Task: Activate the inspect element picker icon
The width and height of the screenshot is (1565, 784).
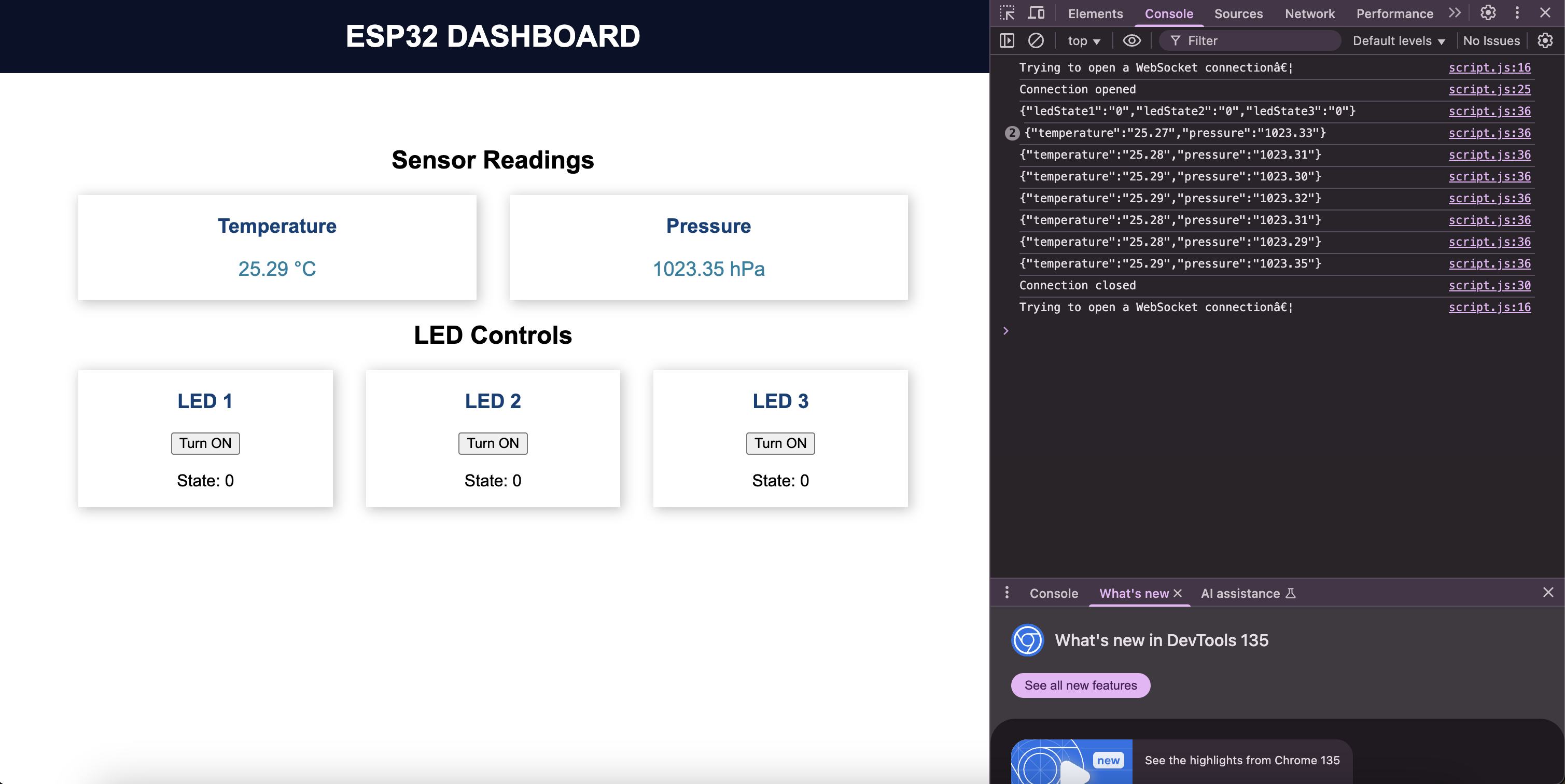Action: pos(1007,13)
